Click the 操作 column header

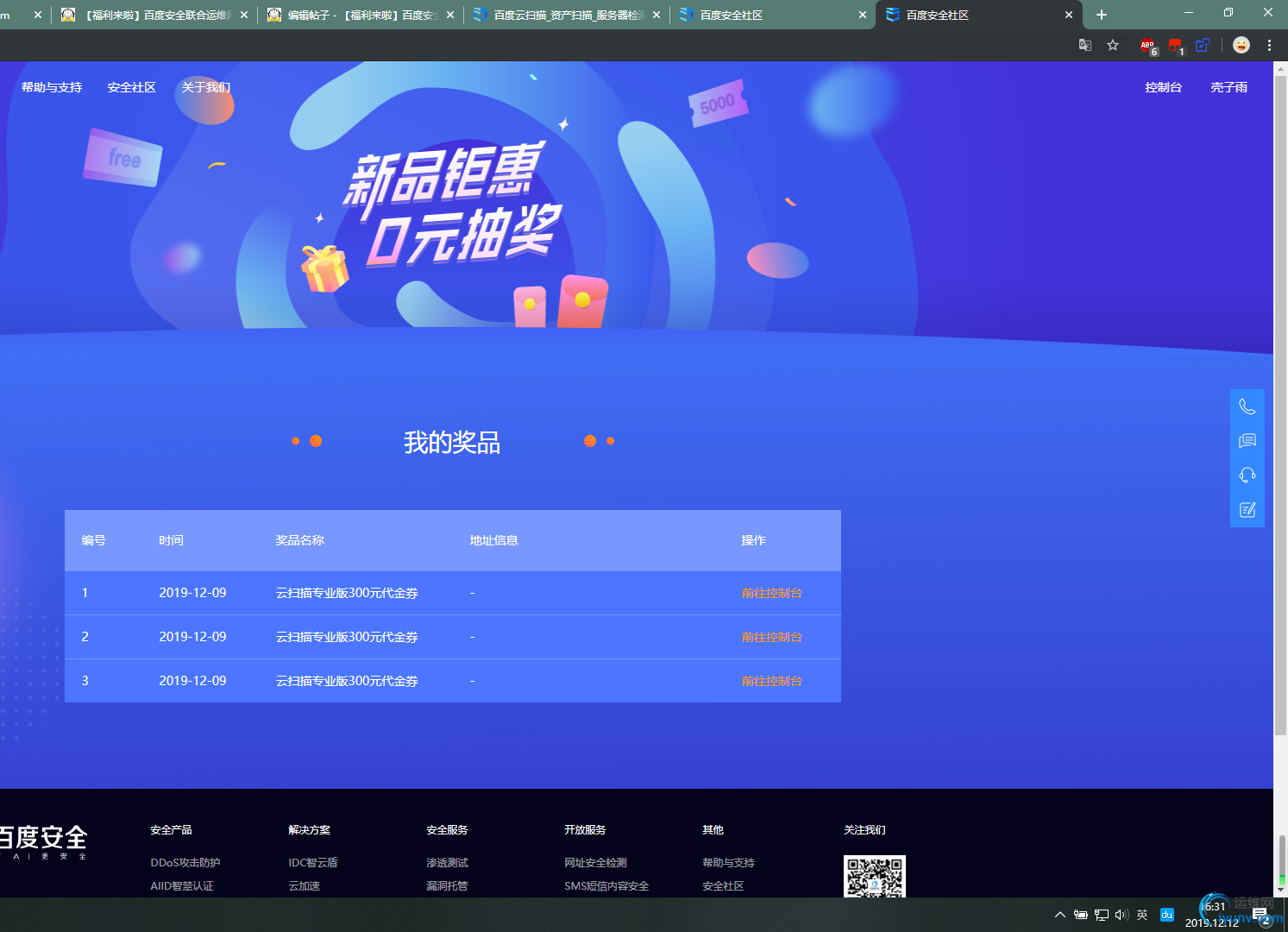(754, 540)
